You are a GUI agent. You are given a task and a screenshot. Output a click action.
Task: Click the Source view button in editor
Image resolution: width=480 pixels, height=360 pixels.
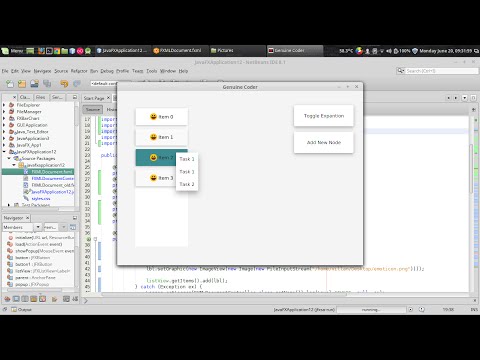coord(93,109)
